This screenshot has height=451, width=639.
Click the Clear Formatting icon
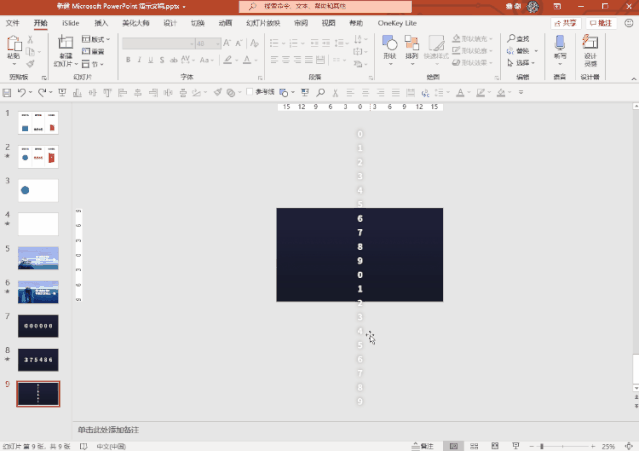[x=254, y=43]
